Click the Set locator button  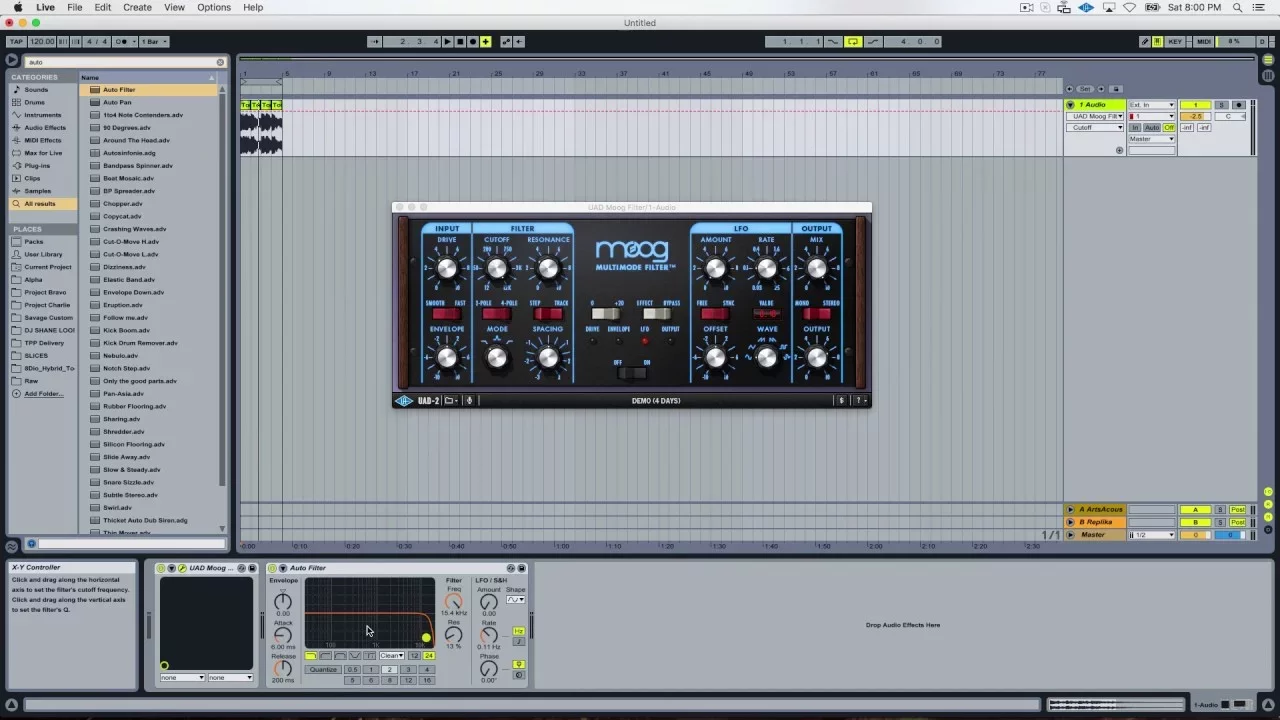(x=1085, y=89)
